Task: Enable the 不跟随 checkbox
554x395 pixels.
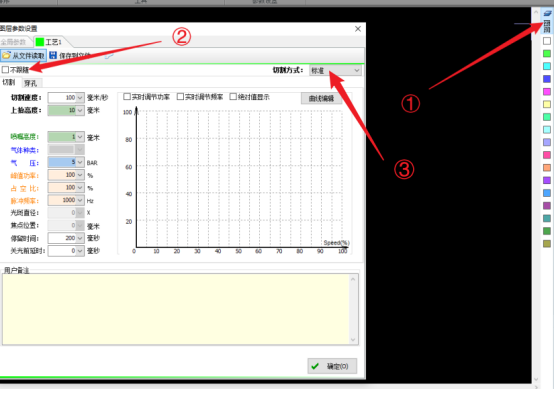Action: pos(5,69)
